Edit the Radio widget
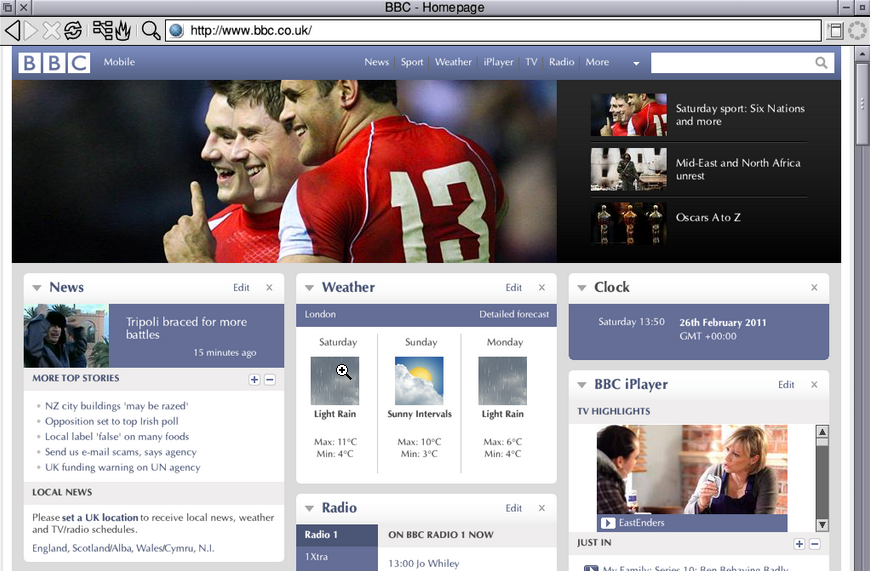Viewport: 870px width, 571px height. pyautogui.click(x=514, y=508)
